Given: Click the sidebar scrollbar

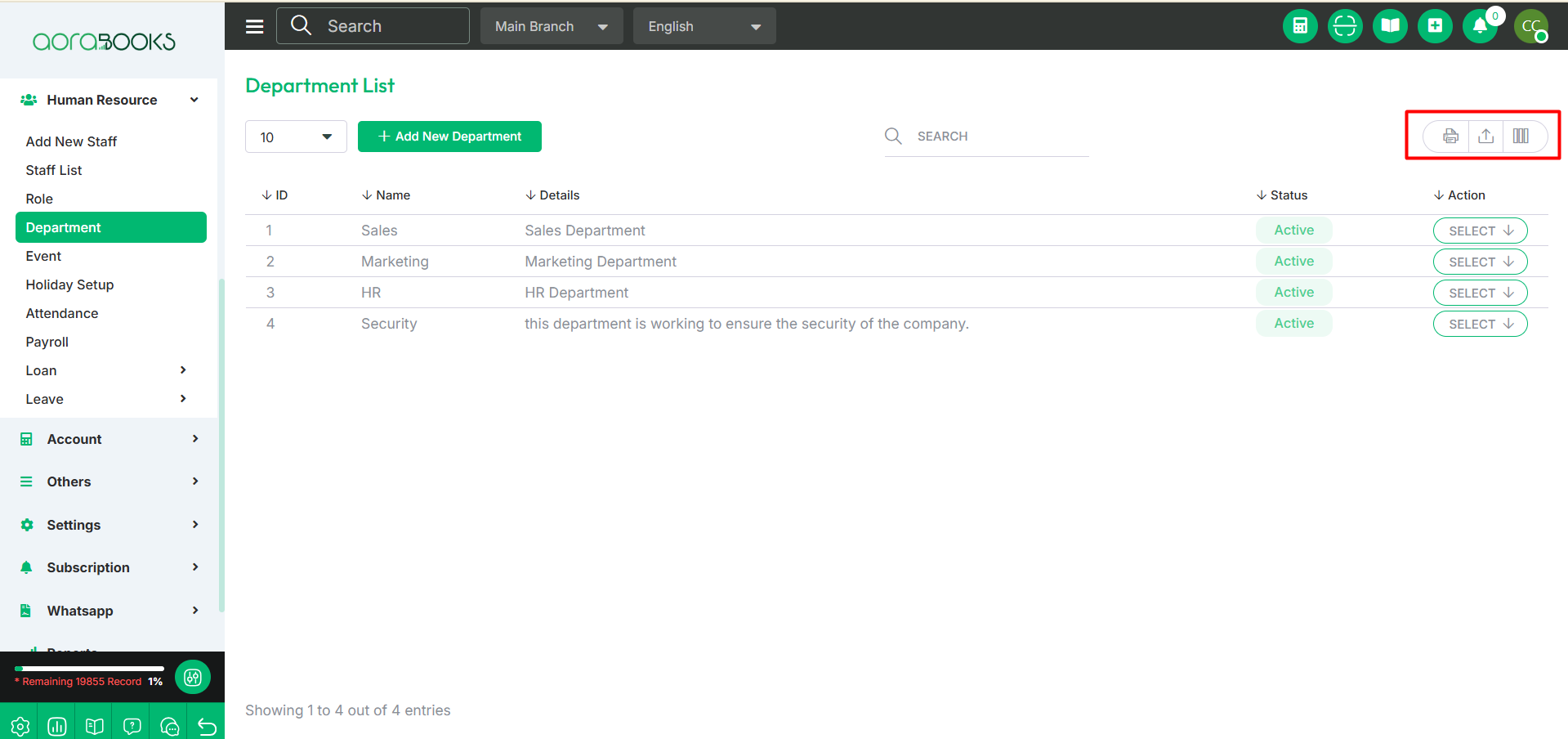Looking at the screenshot, I should [x=221, y=446].
